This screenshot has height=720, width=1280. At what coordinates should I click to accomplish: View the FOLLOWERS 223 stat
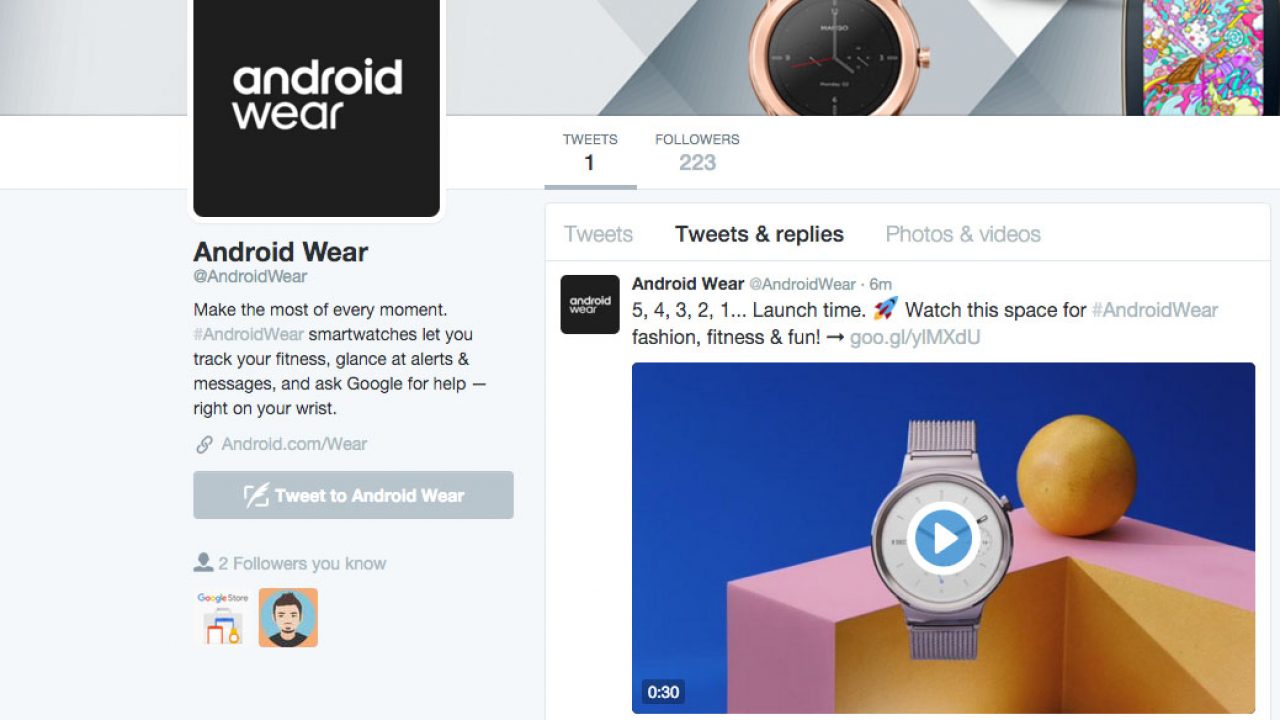[x=697, y=152]
